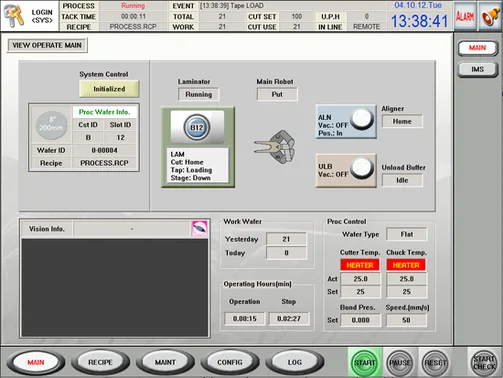Click the unload buffer ULB wafer circle
Viewport: 503px width, 378px height.
(x=362, y=168)
